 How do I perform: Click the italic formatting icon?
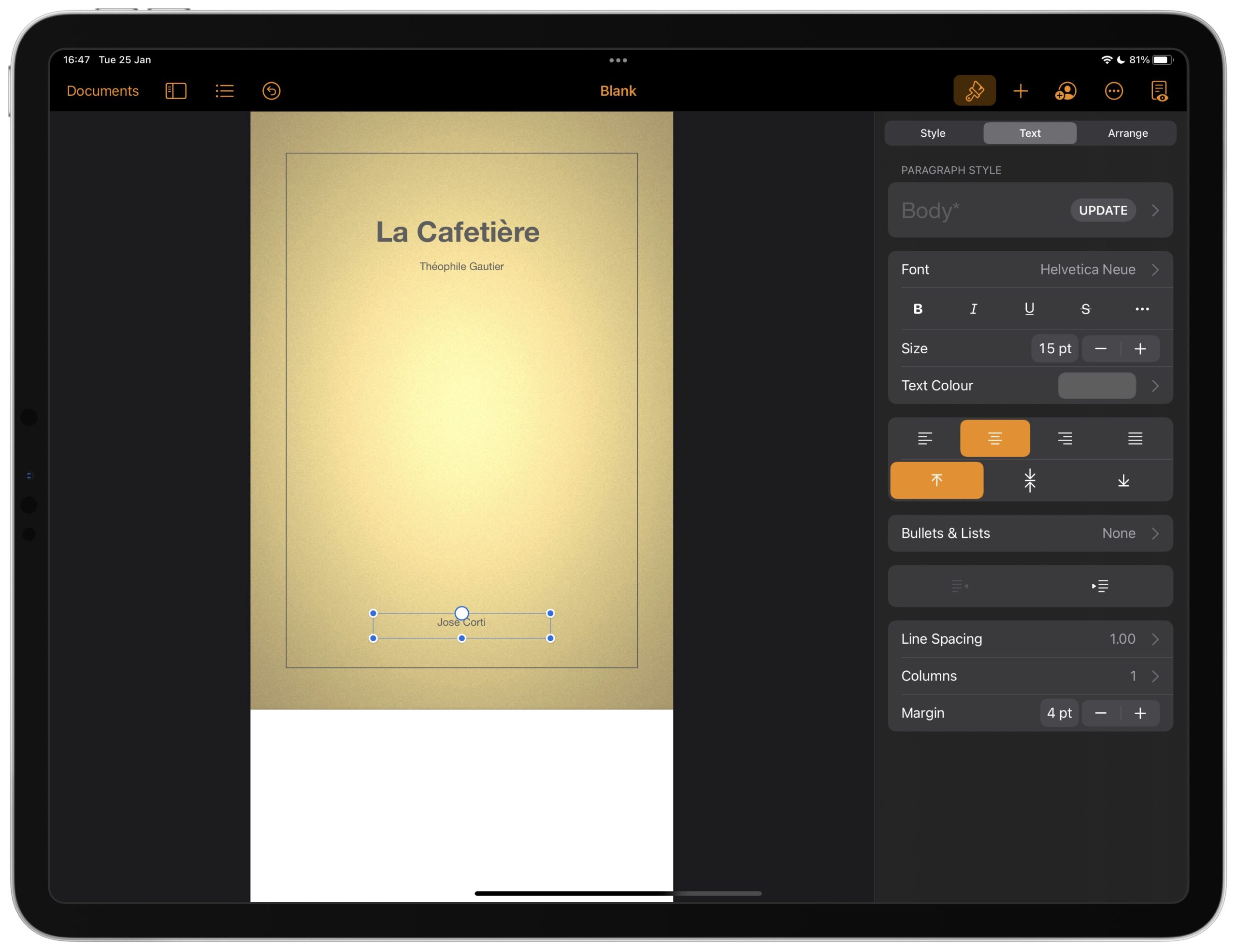point(974,308)
